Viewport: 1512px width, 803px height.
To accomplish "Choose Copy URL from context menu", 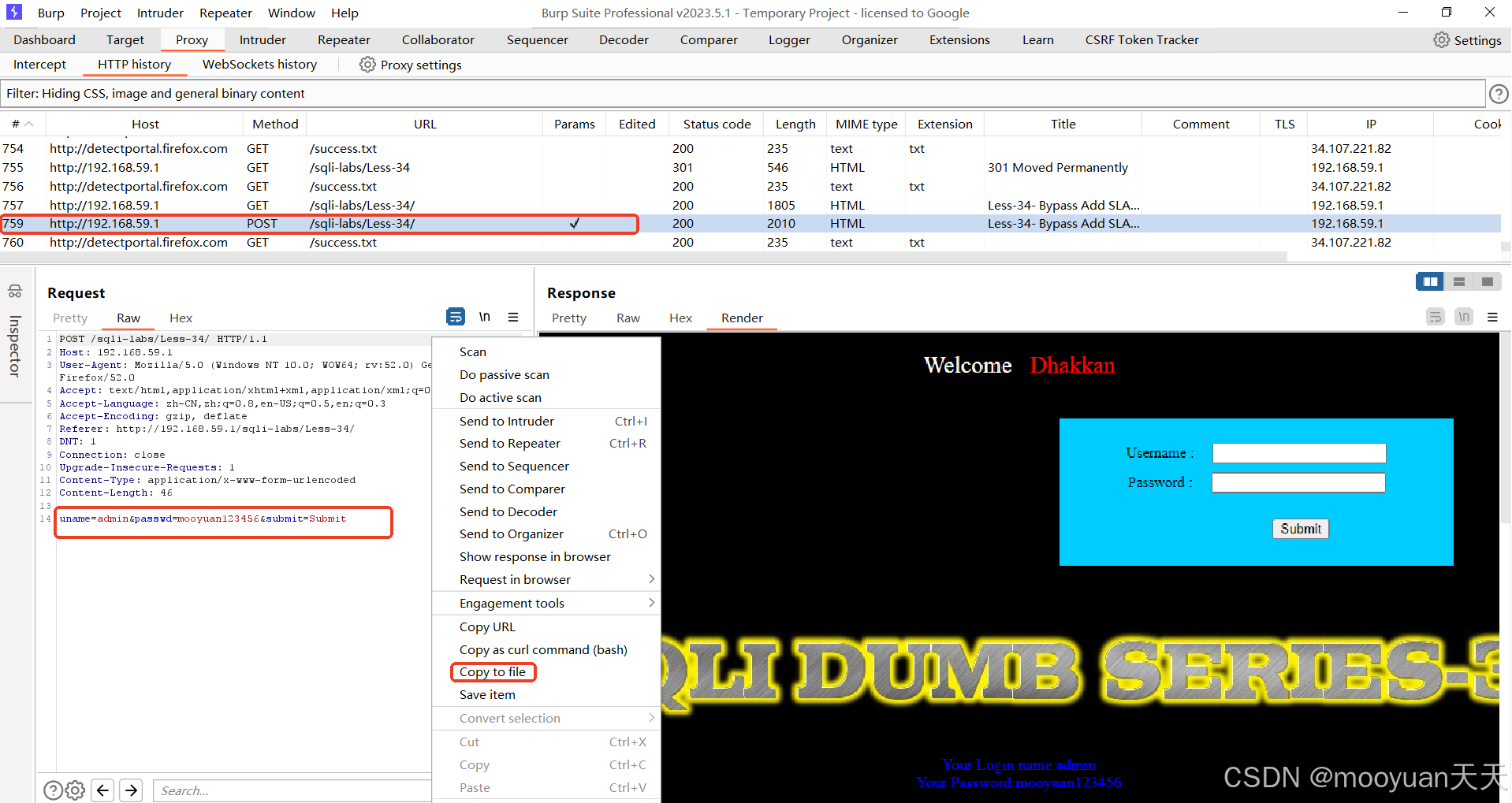I will point(546,626).
